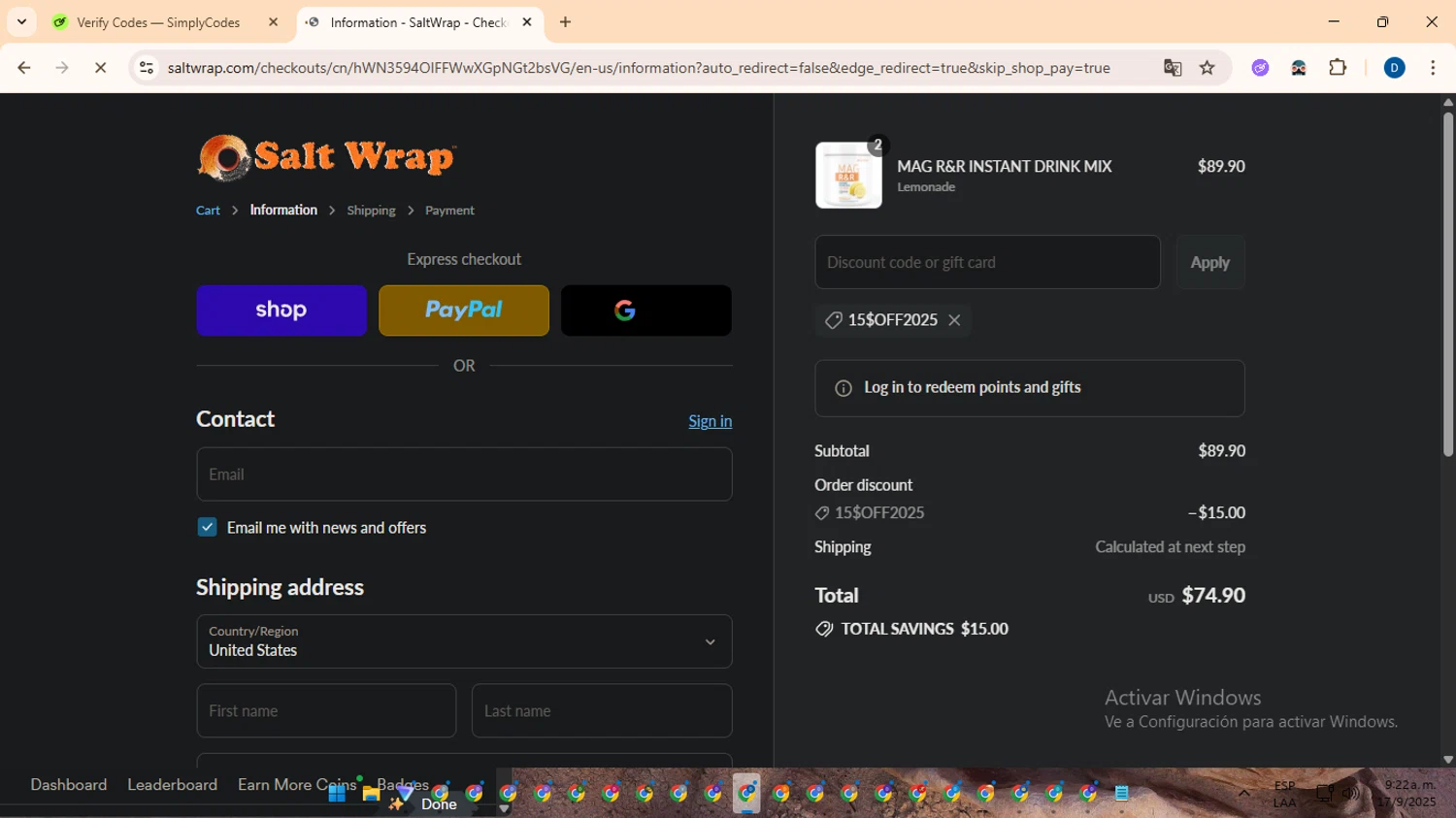The height and width of the screenshot is (818, 1456).
Task: Click the address bar URL
Action: pyautogui.click(x=639, y=68)
